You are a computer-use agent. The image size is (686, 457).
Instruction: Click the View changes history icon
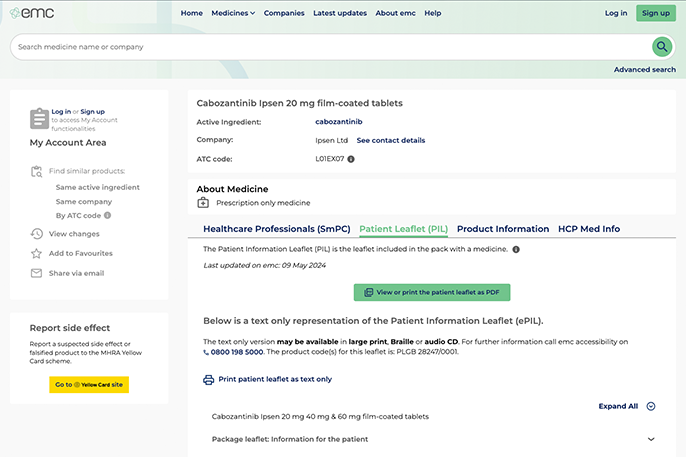click(37, 234)
